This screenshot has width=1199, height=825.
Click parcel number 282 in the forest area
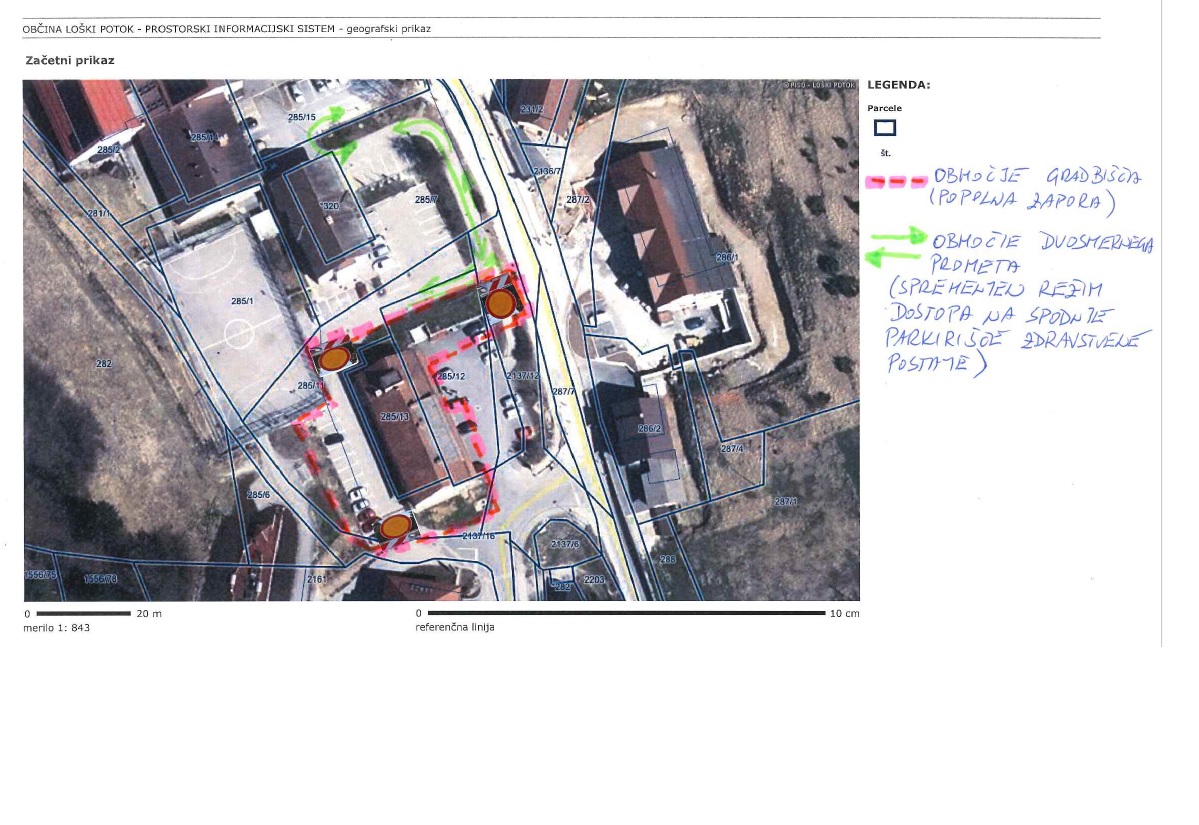pos(104,364)
